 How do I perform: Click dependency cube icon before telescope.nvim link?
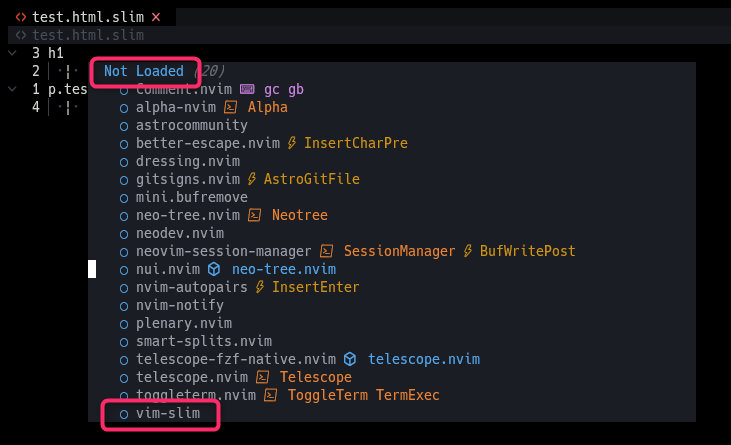[350, 359]
